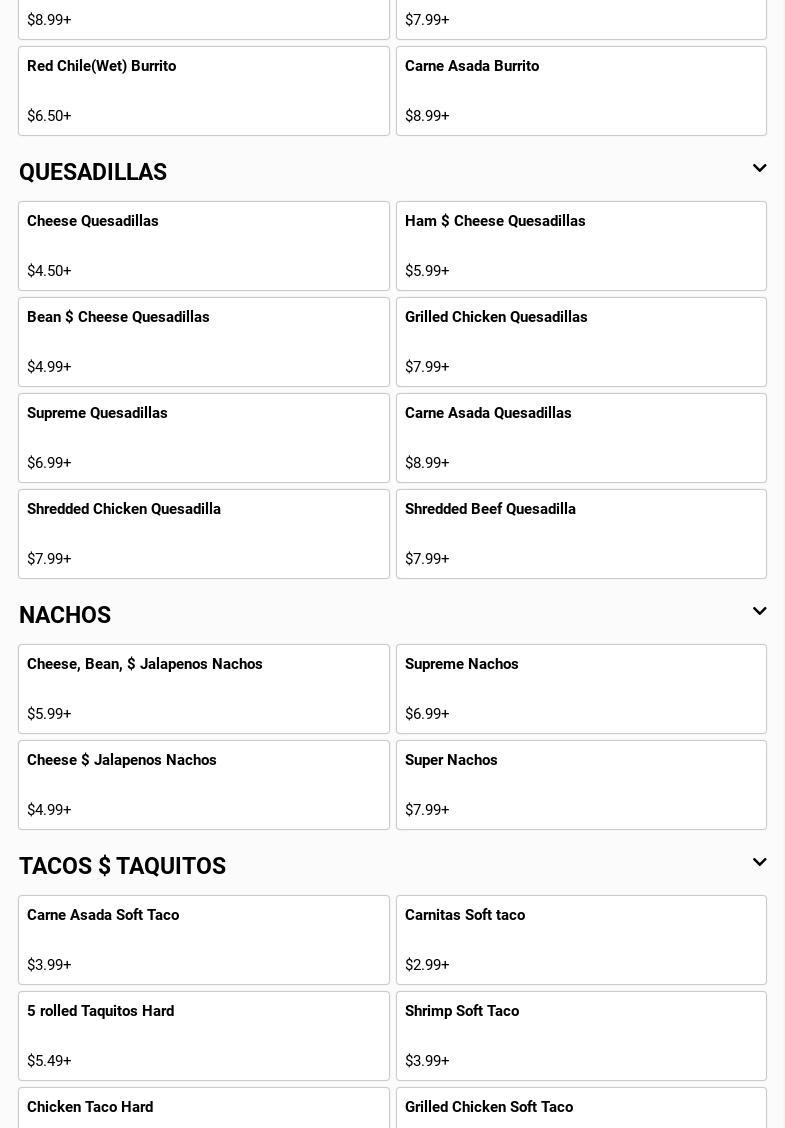
Task: Open the Shrimp Soft Taco item
Action: [x=581, y=1036]
